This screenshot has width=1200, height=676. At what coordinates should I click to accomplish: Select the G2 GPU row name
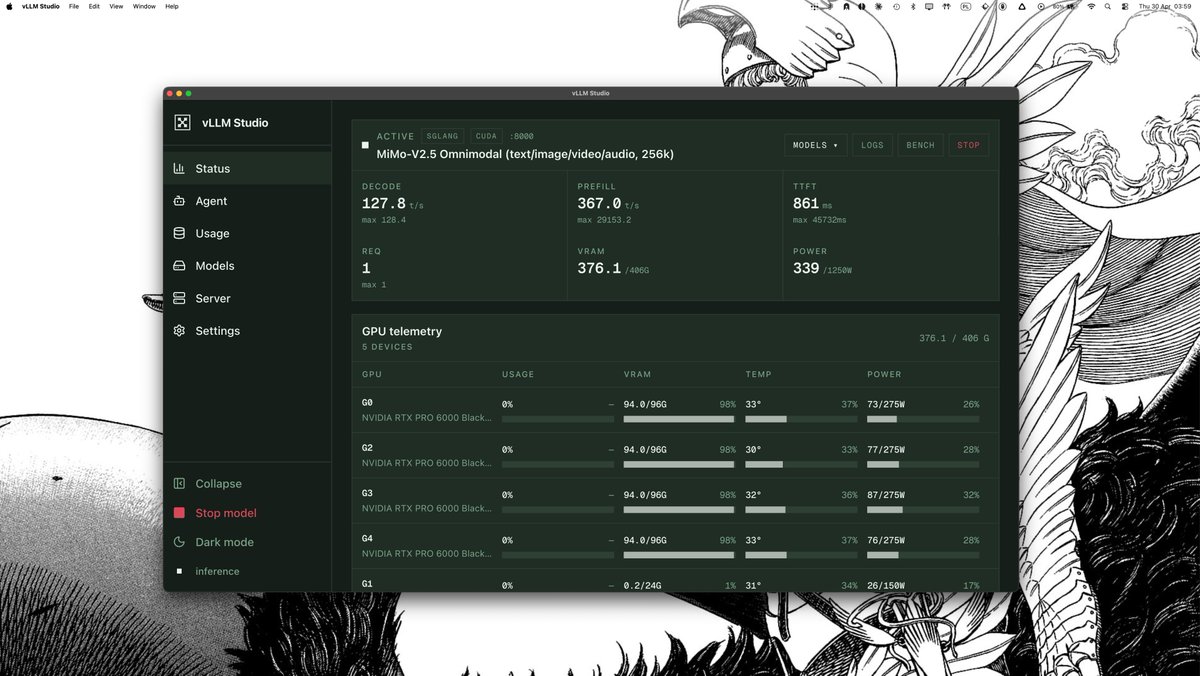pos(367,449)
